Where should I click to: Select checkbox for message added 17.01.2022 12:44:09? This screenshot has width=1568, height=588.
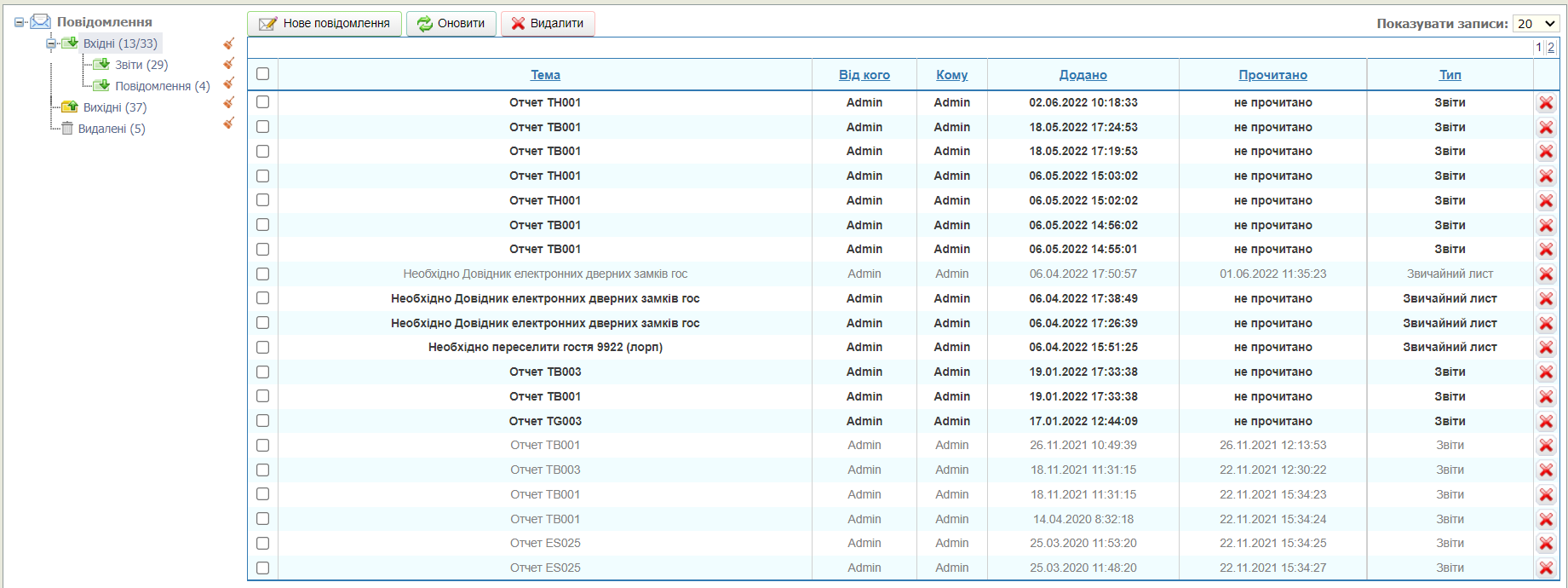(x=262, y=421)
